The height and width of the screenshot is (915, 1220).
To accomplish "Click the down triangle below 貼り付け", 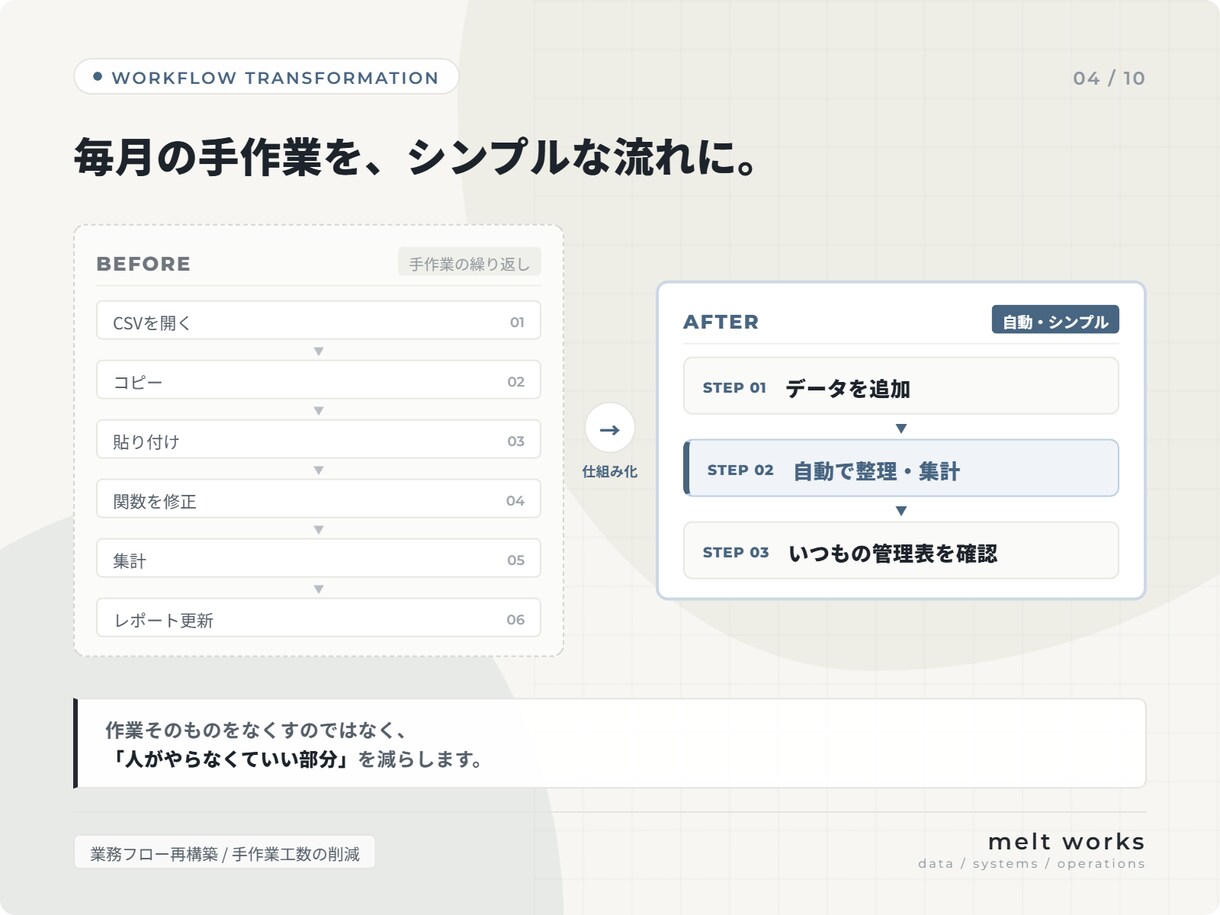I will click(x=319, y=470).
